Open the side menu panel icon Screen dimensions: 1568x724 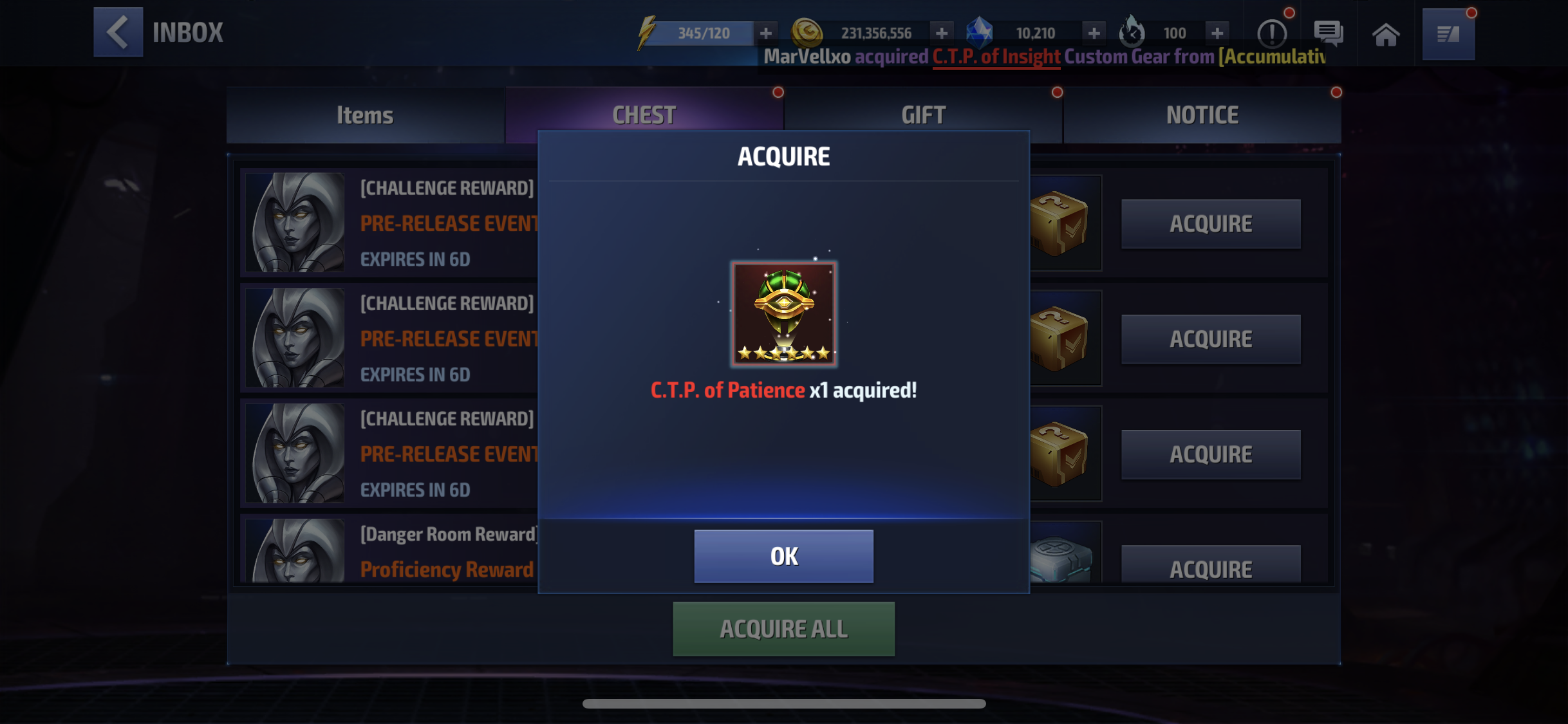[x=1448, y=34]
